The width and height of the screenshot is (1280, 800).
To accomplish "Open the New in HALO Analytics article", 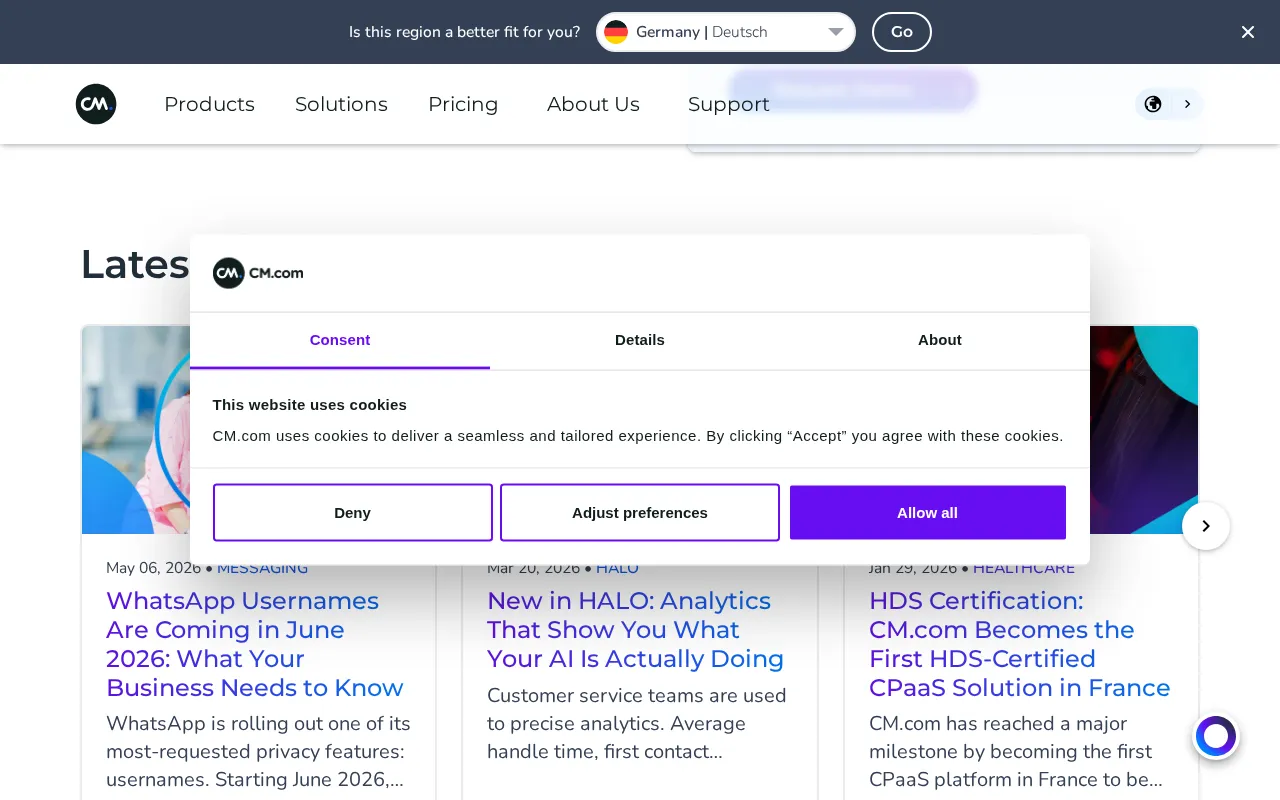I will pos(635,630).
